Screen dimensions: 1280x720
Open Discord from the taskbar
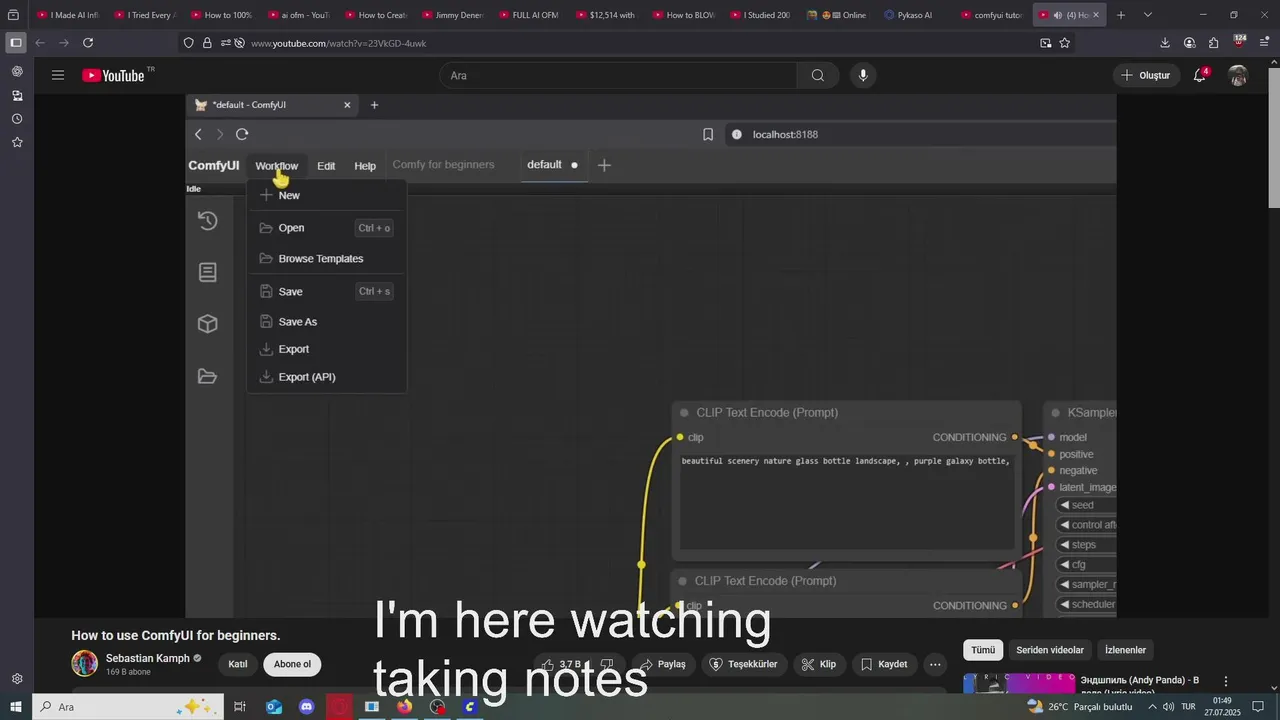[x=307, y=707]
